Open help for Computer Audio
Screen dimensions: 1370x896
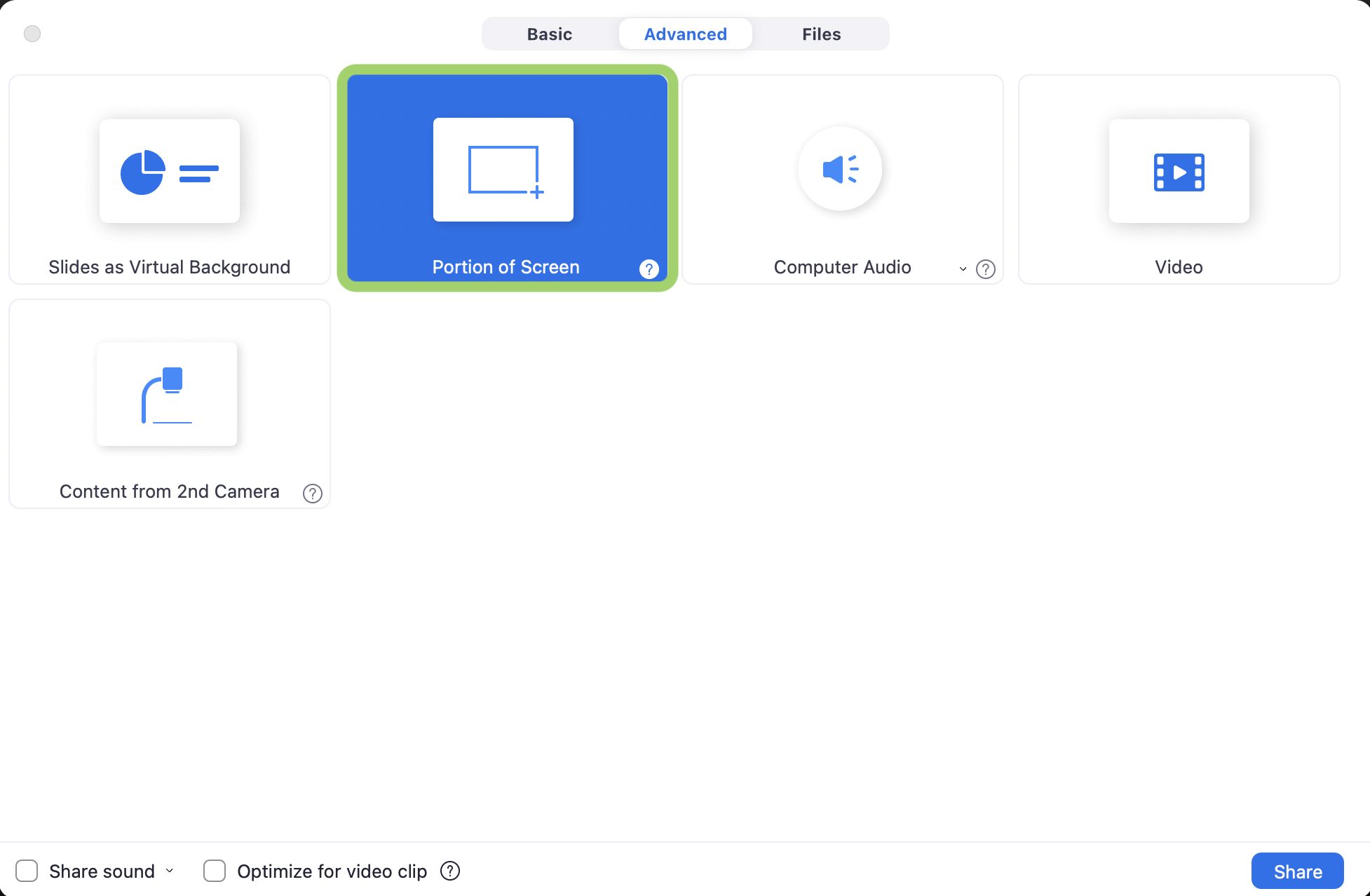[985, 269]
